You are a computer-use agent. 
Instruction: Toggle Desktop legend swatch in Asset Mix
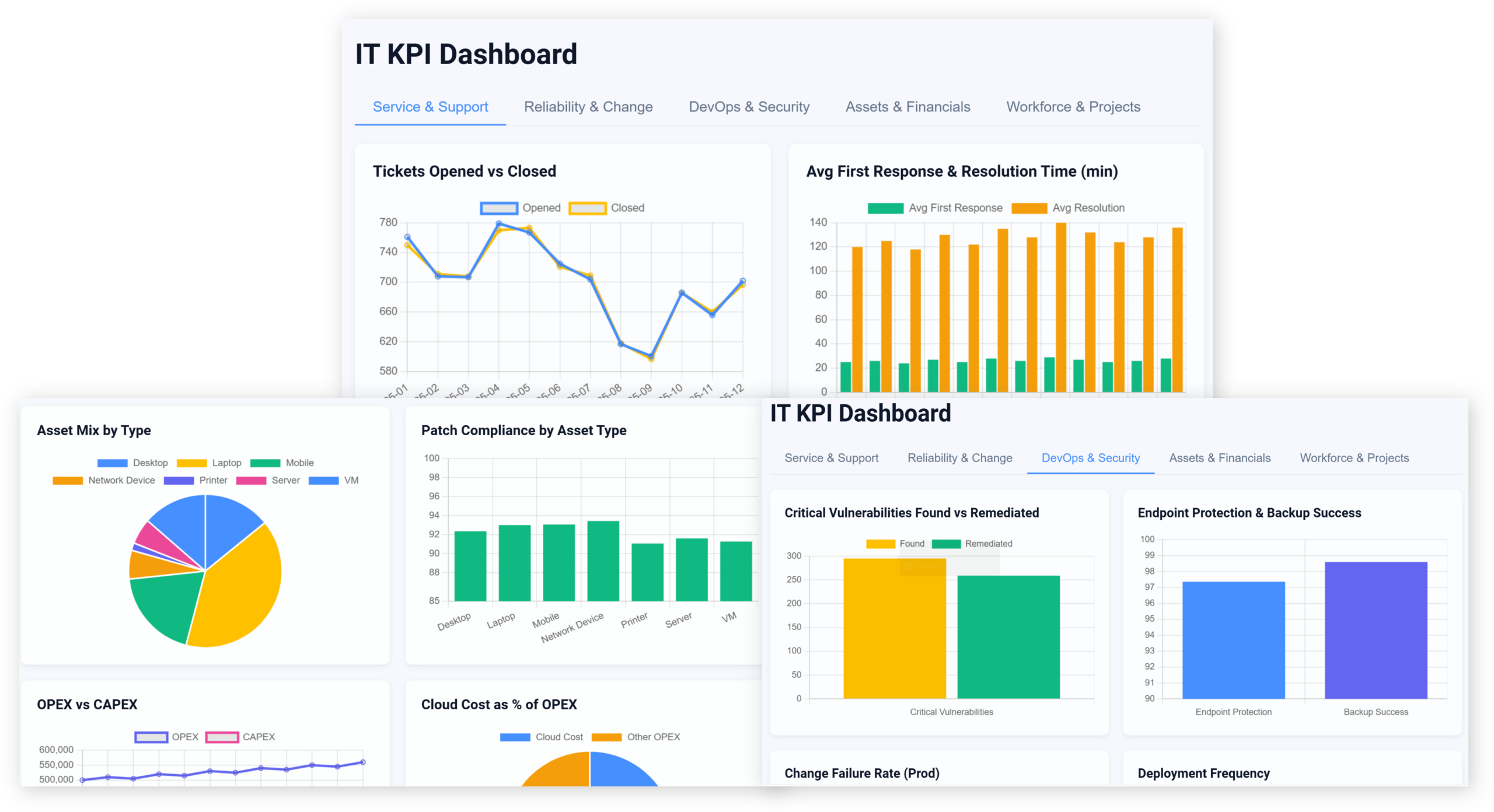point(112,463)
